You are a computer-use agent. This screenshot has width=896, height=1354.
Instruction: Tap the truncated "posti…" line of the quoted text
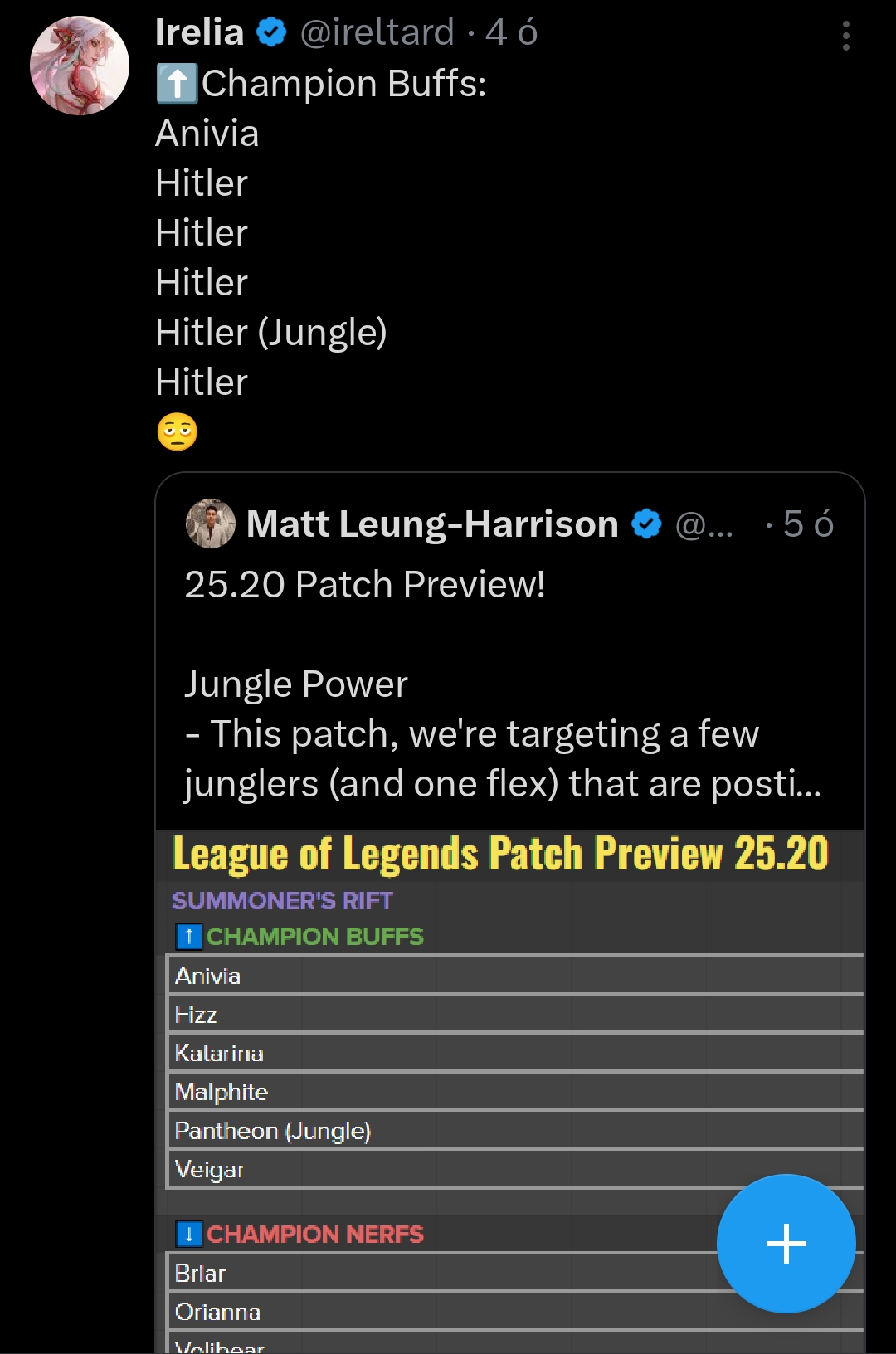503,784
